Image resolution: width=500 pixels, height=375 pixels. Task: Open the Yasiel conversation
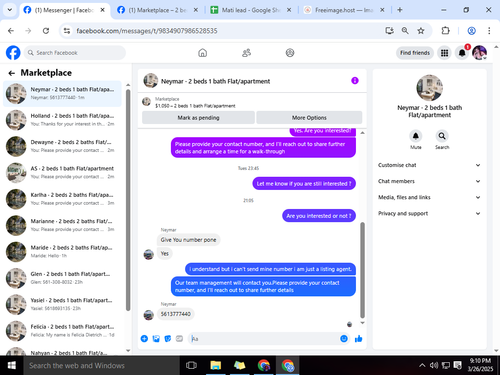click(62, 304)
